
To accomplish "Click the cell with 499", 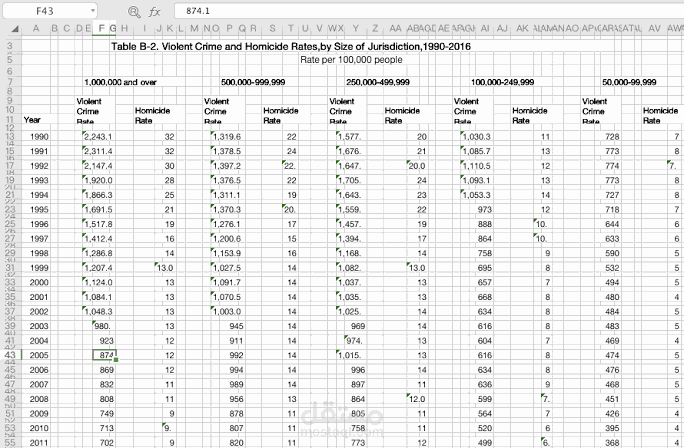I will tap(485, 442).
